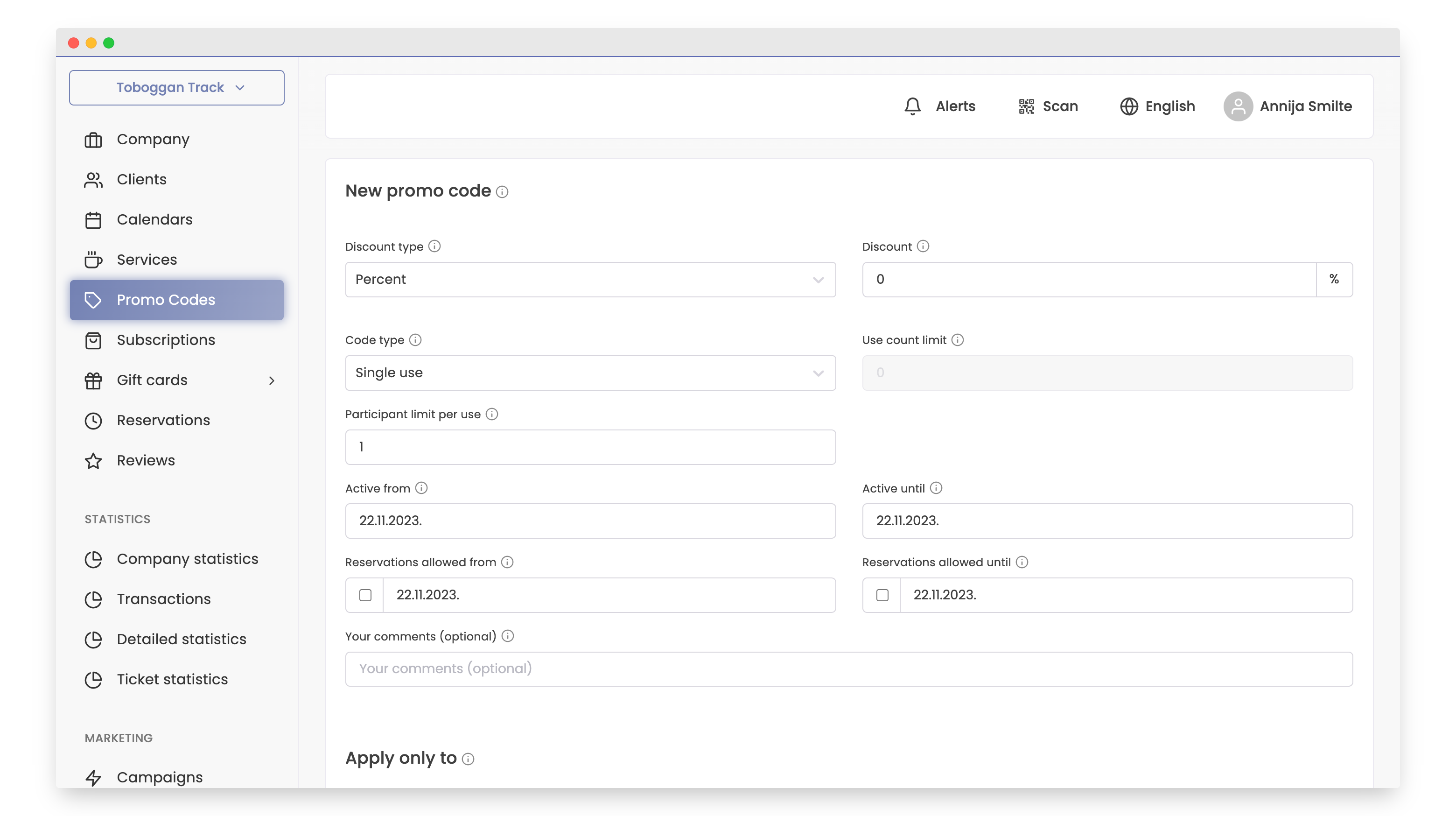Click the info icon beside New promo code
1456x816 pixels.
coord(502,192)
